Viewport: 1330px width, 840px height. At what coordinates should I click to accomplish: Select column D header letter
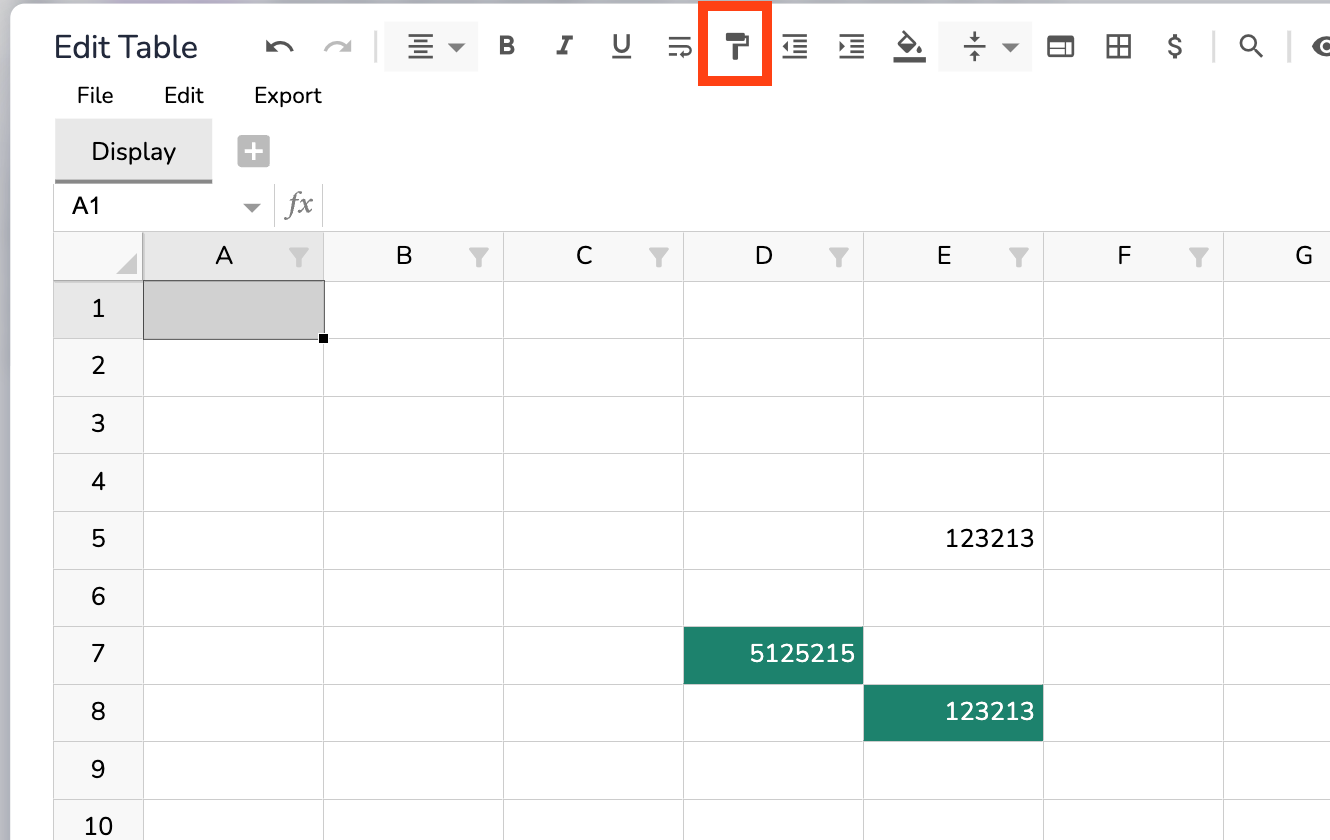tap(764, 256)
